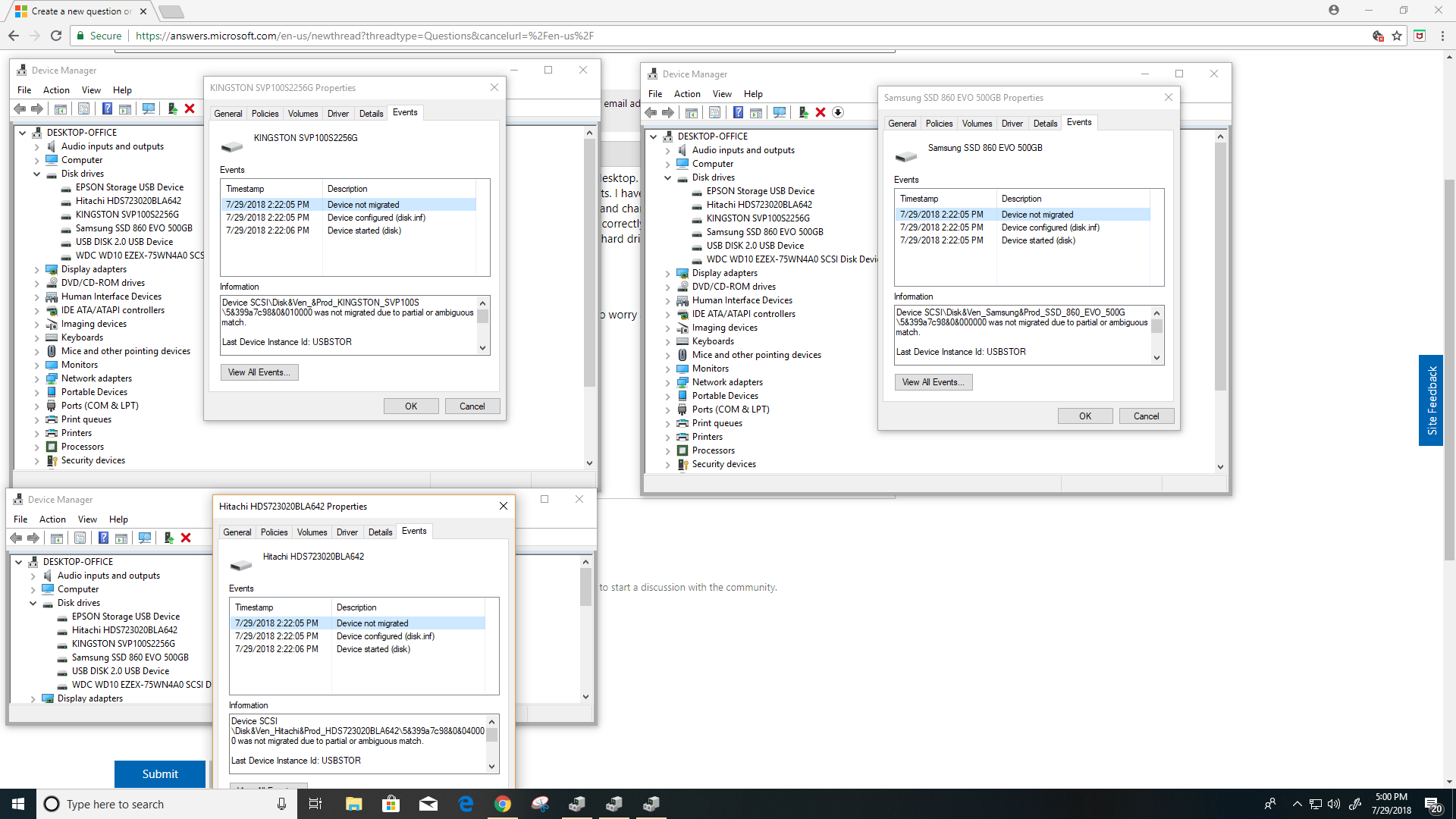This screenshot has width=1456, height=819.
Task: Click red X Uninstall icon in Device Manager behind Samsung dialog
Action: pyautogui.click(x=821, y=113)
